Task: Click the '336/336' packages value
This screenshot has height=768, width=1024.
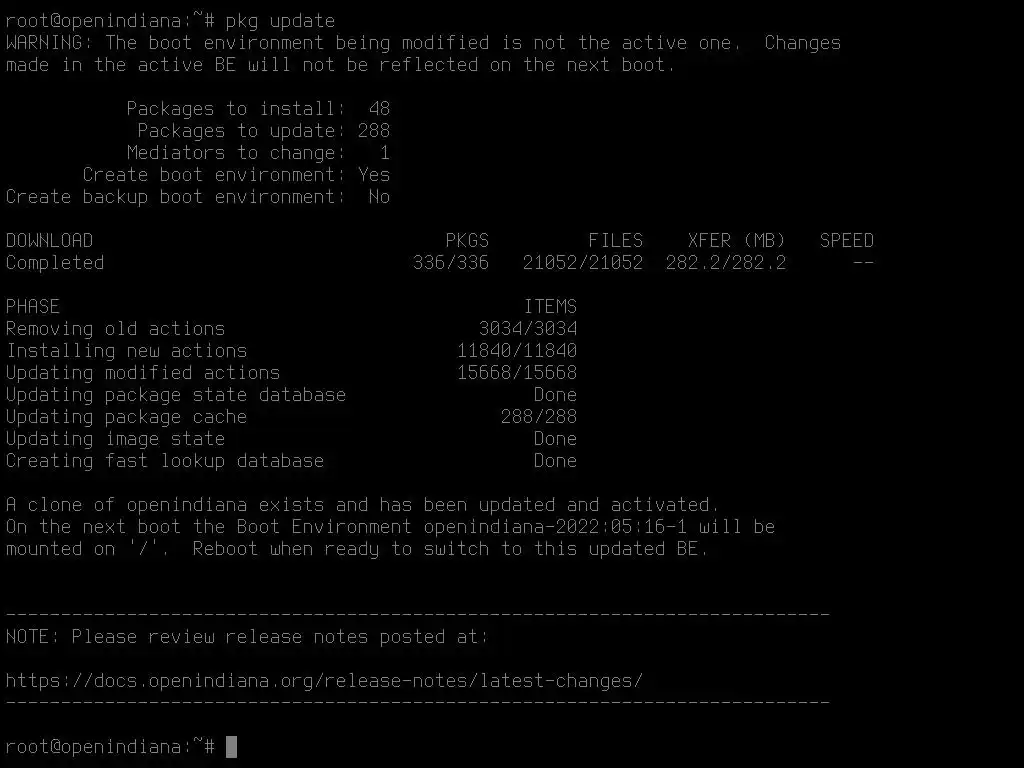Action: 451,263
